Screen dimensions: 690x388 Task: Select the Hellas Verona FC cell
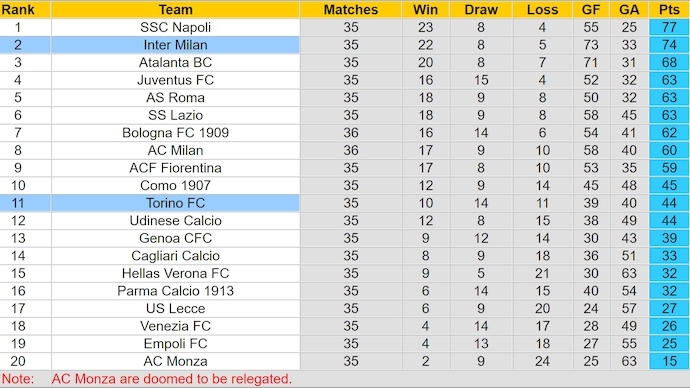pos(176,273)
